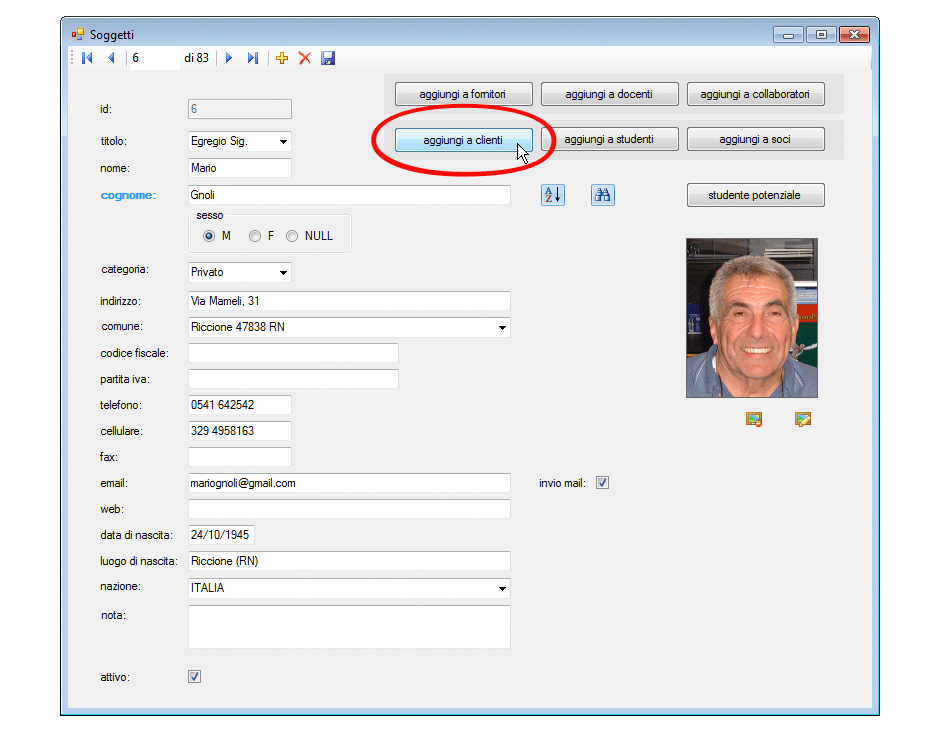Click the nome field containing Mario

(240, 168)
